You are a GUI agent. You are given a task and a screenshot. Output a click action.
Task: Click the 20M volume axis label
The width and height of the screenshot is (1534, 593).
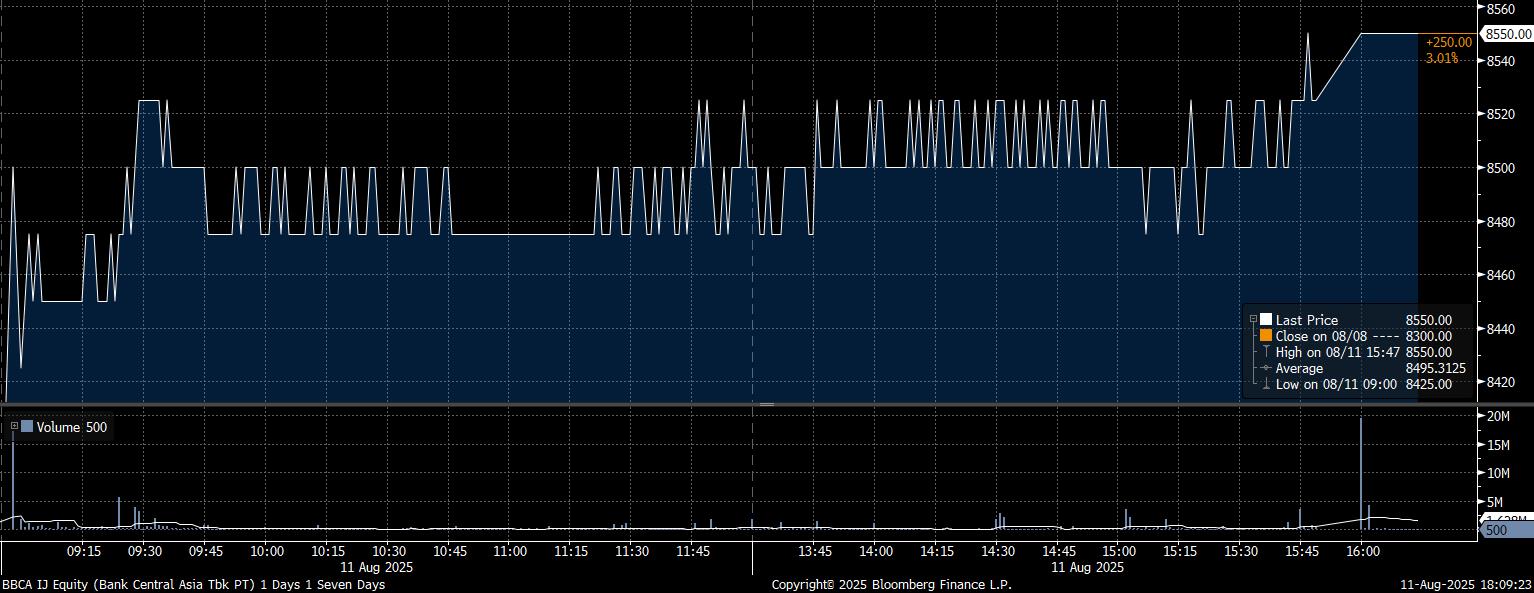point(1498,416)
